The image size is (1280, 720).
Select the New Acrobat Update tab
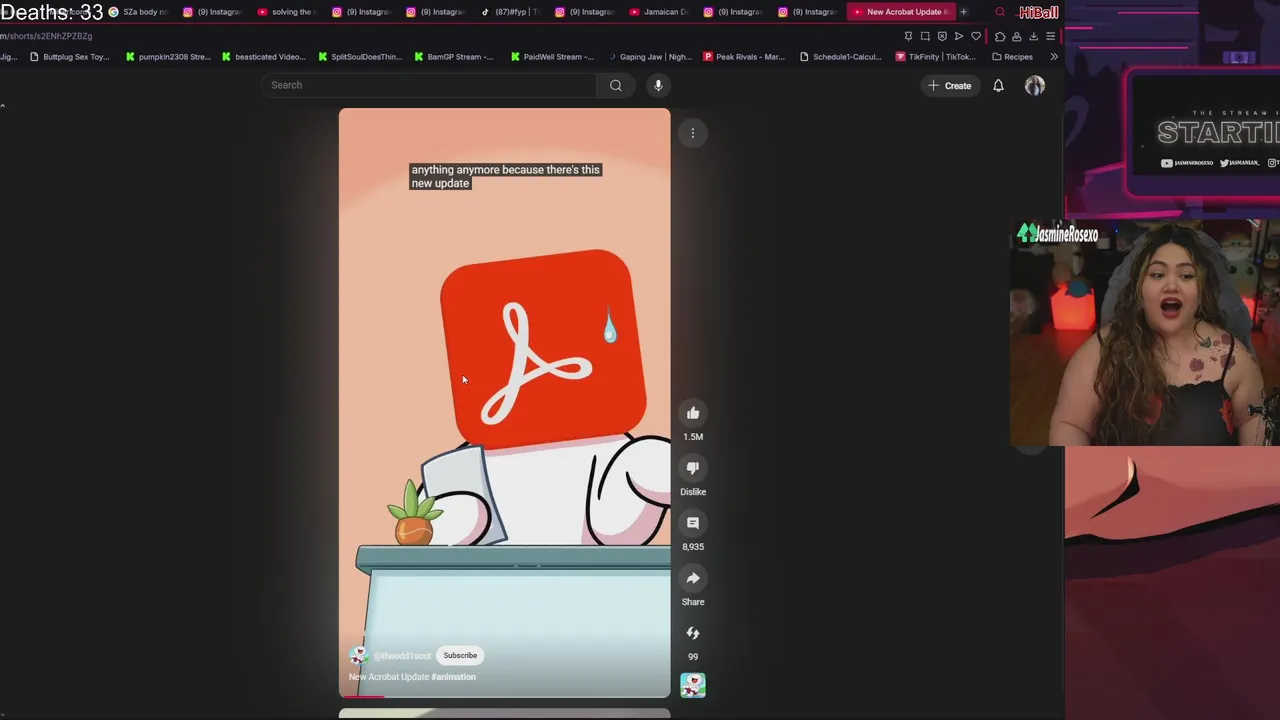(899, 12)
